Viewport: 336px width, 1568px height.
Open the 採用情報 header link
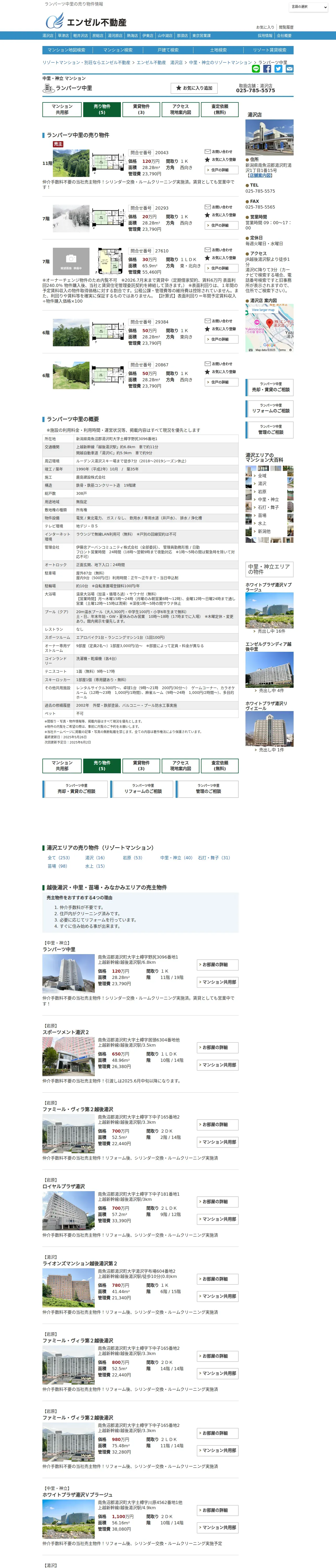pyautogui.click(x=265, y=36)
